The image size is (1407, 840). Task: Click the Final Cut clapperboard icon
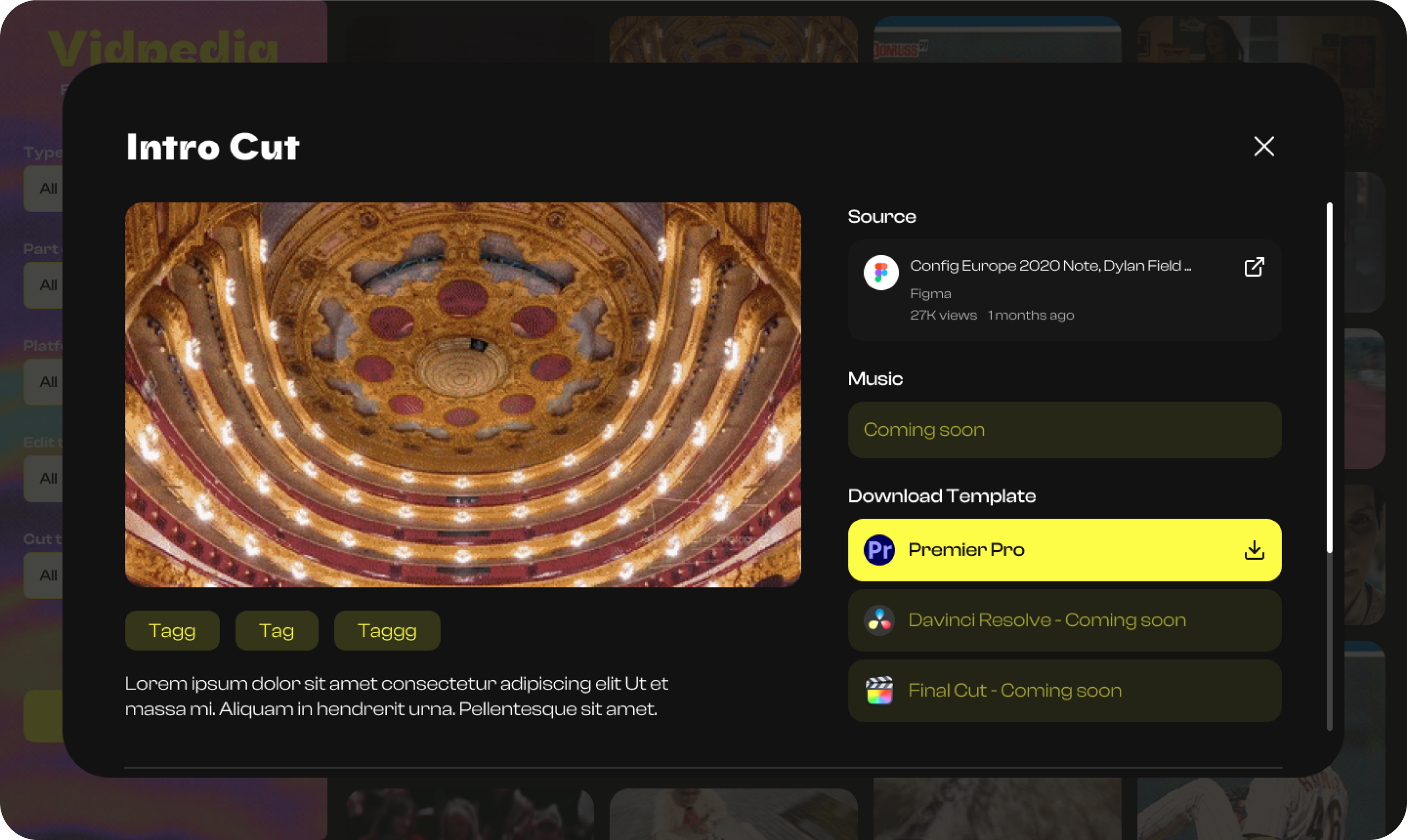[x=879, y=690]
